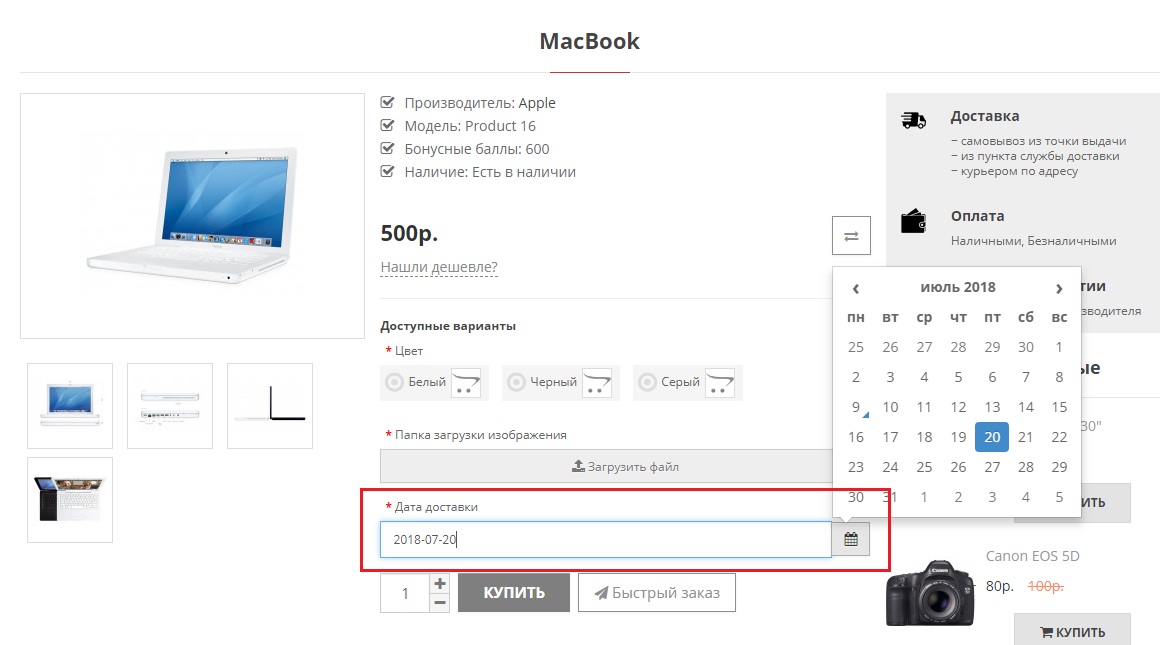Select the Серый color radio button

(x=647, y=382)
